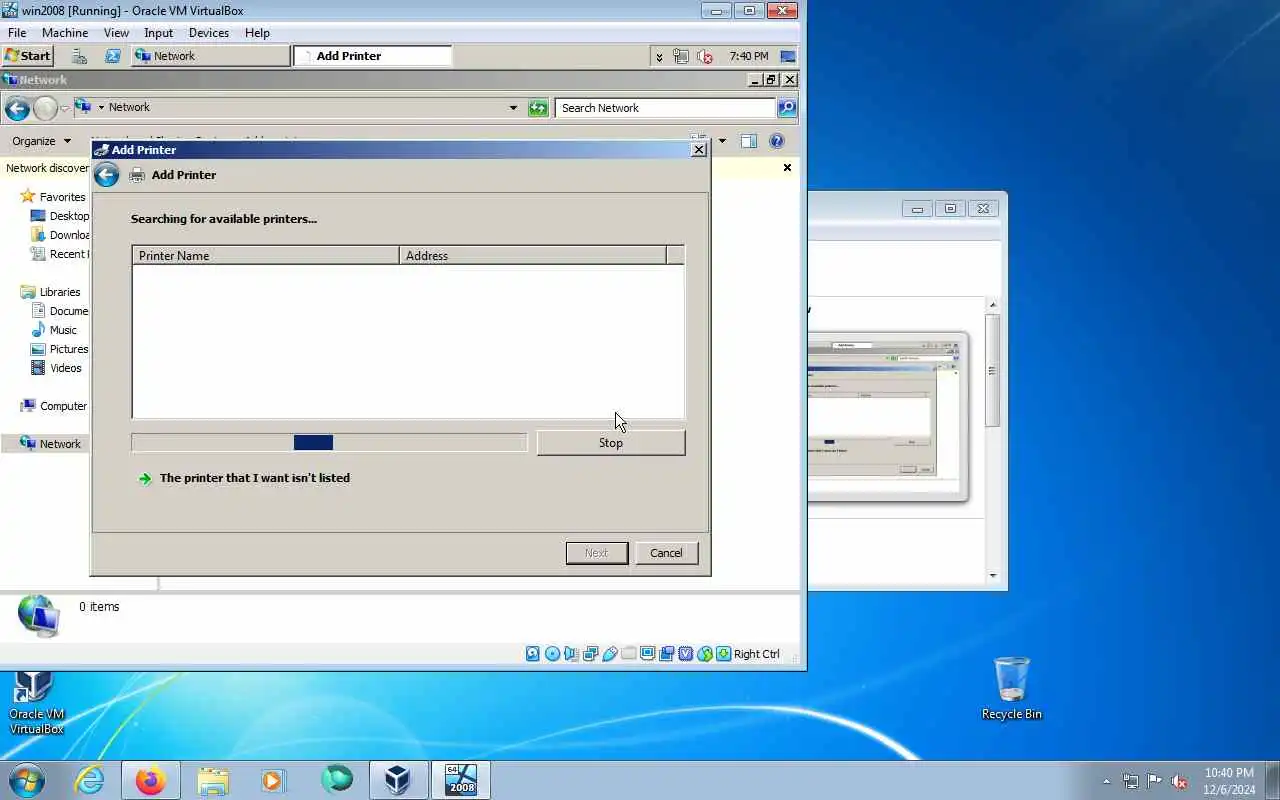Select the Network taskbar button in guest
This screenshot has width=1280, height=800.
tap(210, 56)
